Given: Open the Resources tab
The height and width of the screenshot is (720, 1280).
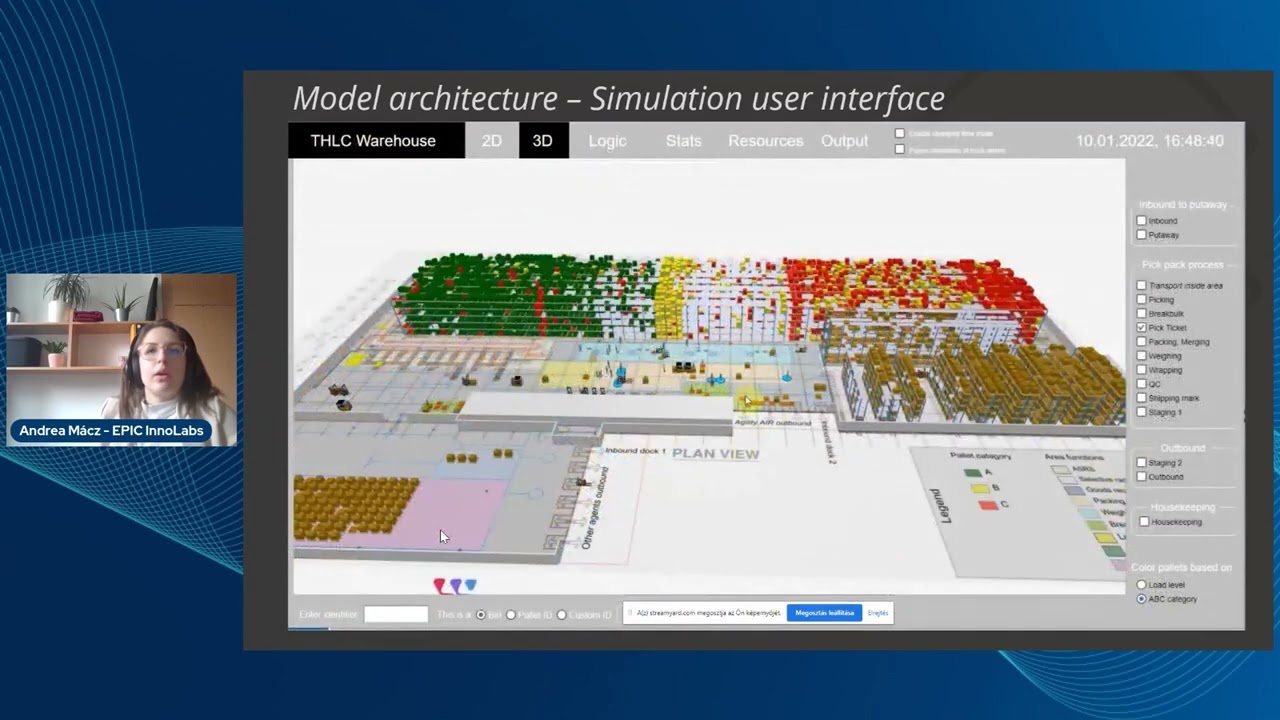Looking at the screenshot, I should tap(766, 141).
